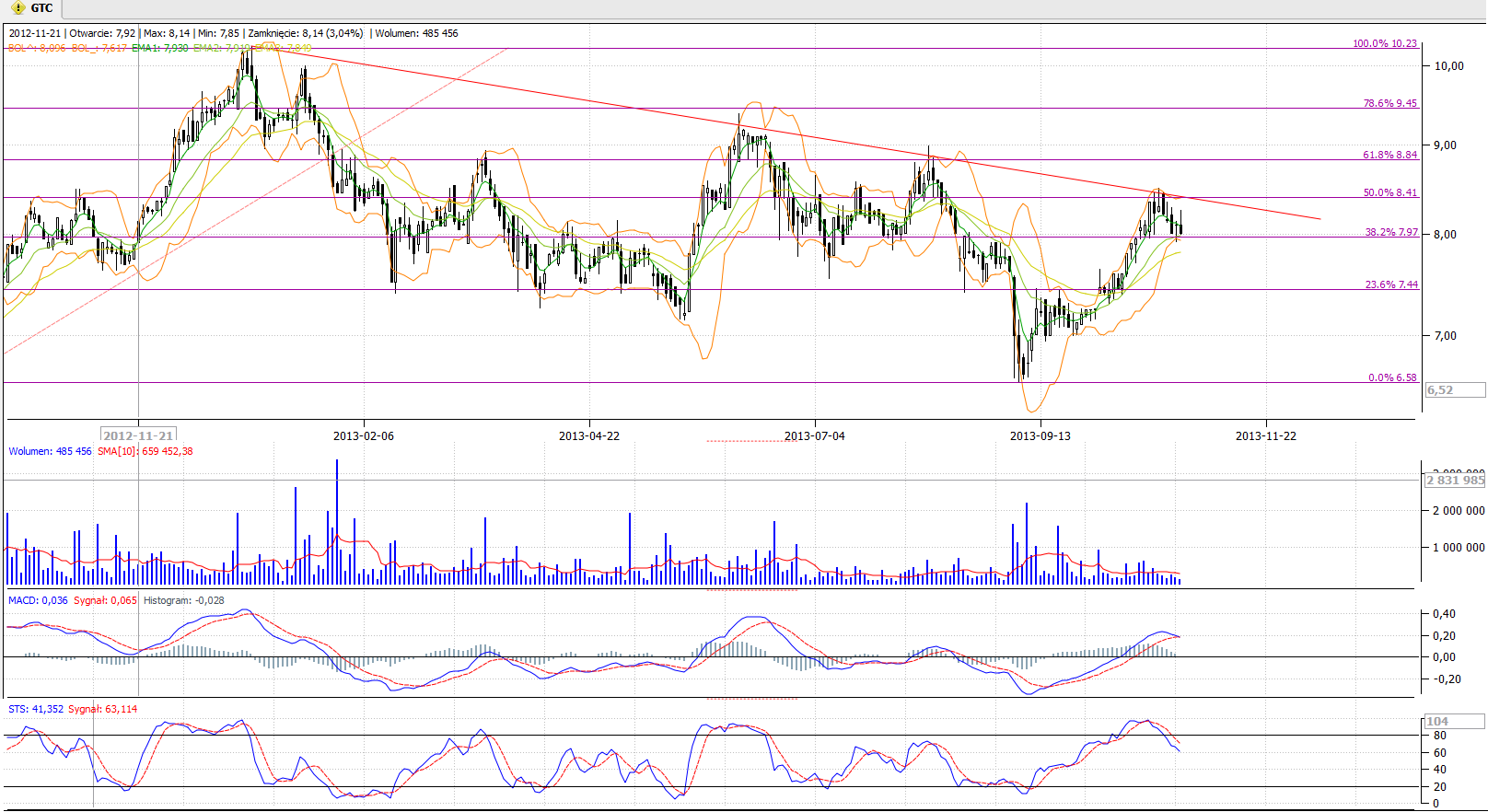The height and width of the screenshot is (812, 1488).
Task: Click the 38.2% 7.97 Fibonacci label
Action: coord(1391,232)
